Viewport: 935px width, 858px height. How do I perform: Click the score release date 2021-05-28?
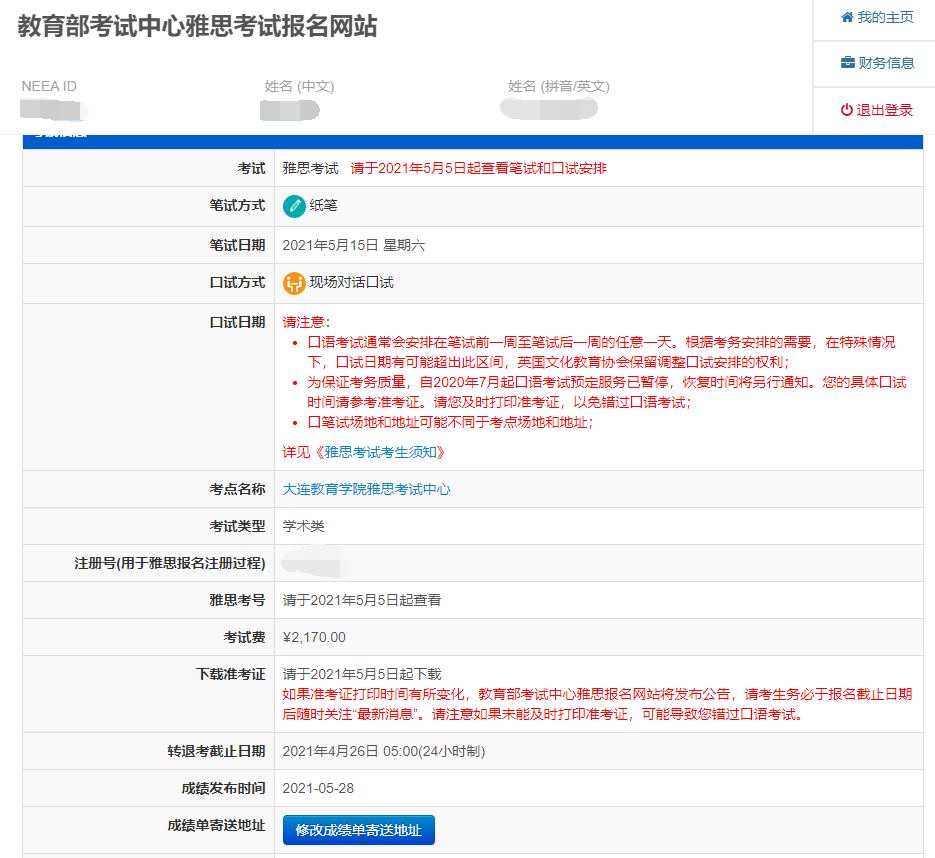tap(318, 788)
